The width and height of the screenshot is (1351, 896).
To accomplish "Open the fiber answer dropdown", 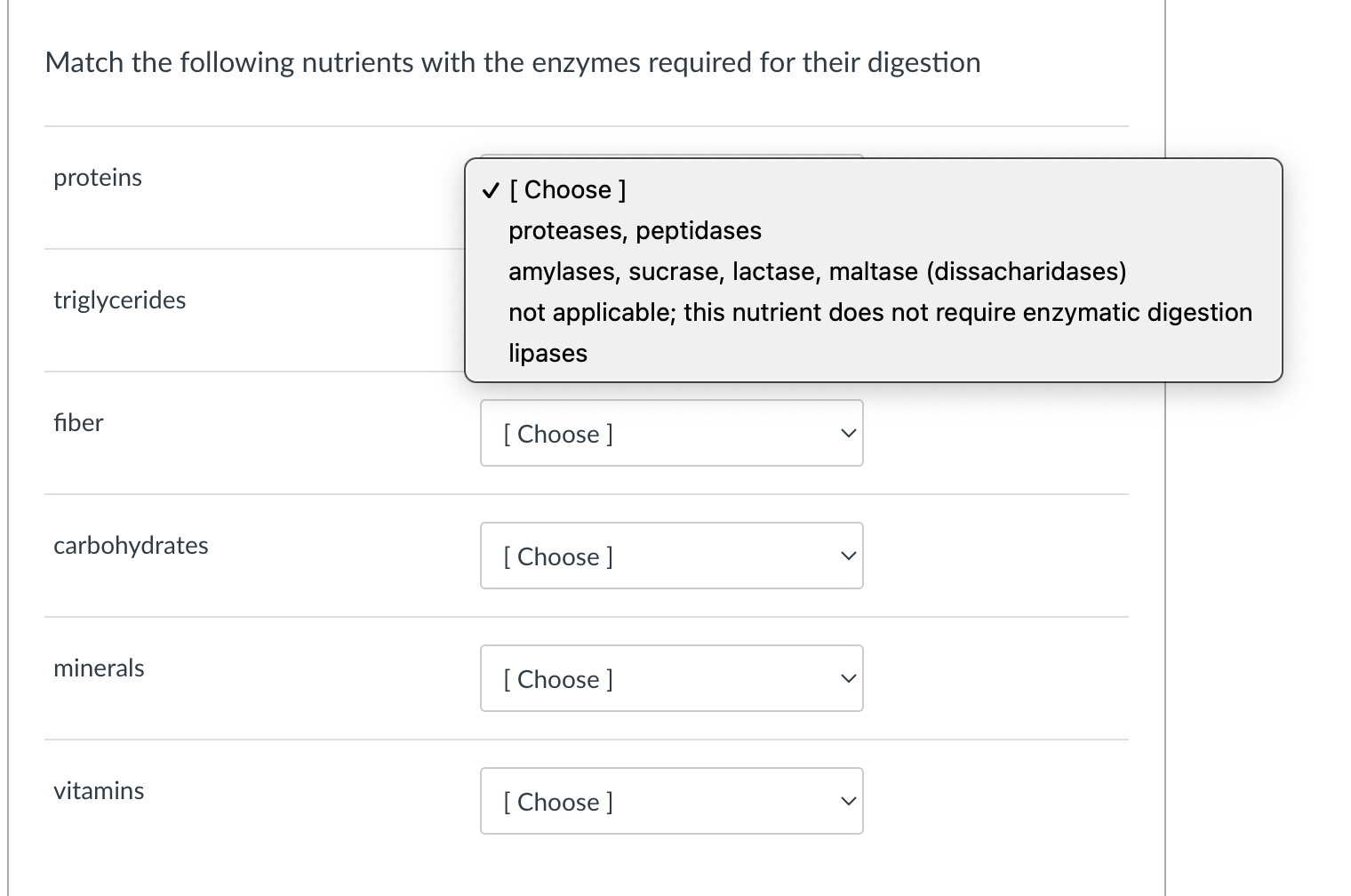I will coord(671,433).
